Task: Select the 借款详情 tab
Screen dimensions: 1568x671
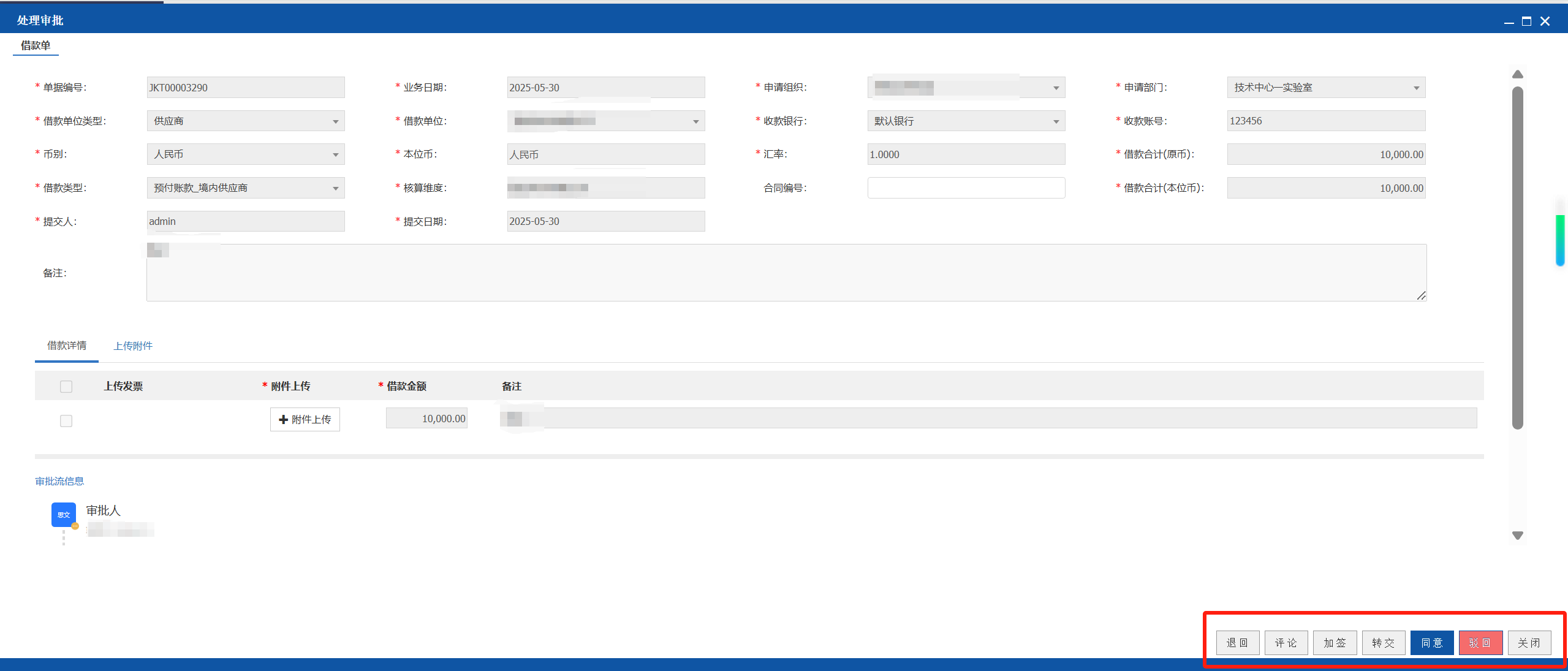Action: [67, 346]
